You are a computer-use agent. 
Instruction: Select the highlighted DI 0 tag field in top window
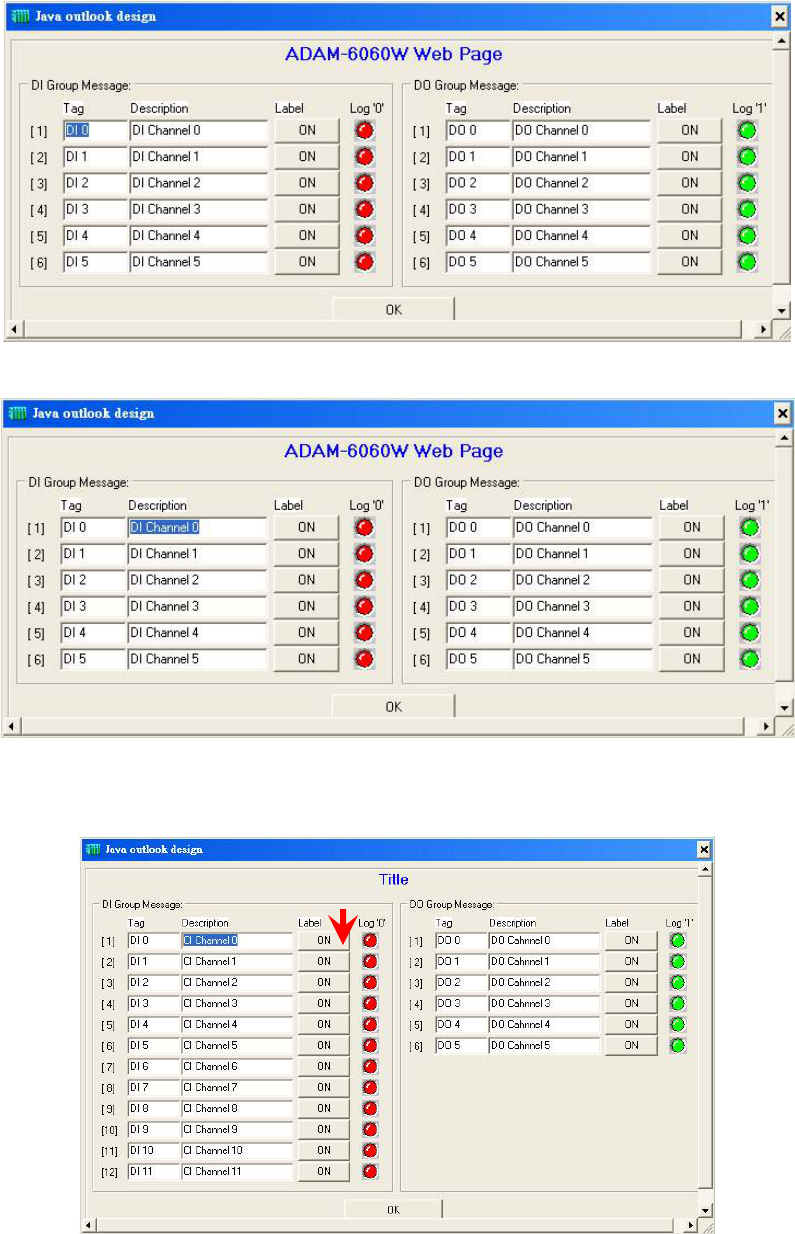96,130
